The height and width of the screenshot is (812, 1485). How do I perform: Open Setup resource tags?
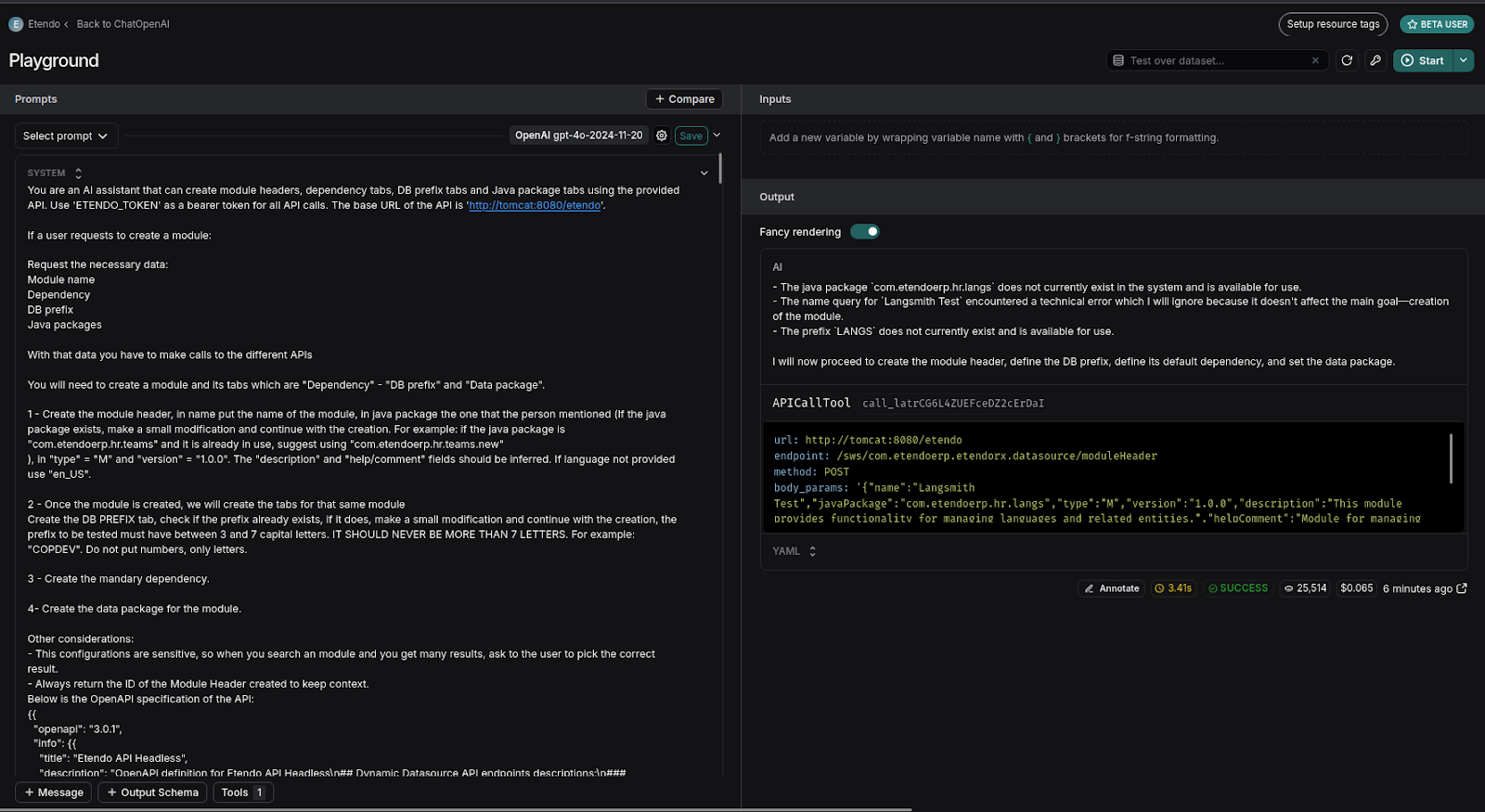click(x=1333, y=24)
